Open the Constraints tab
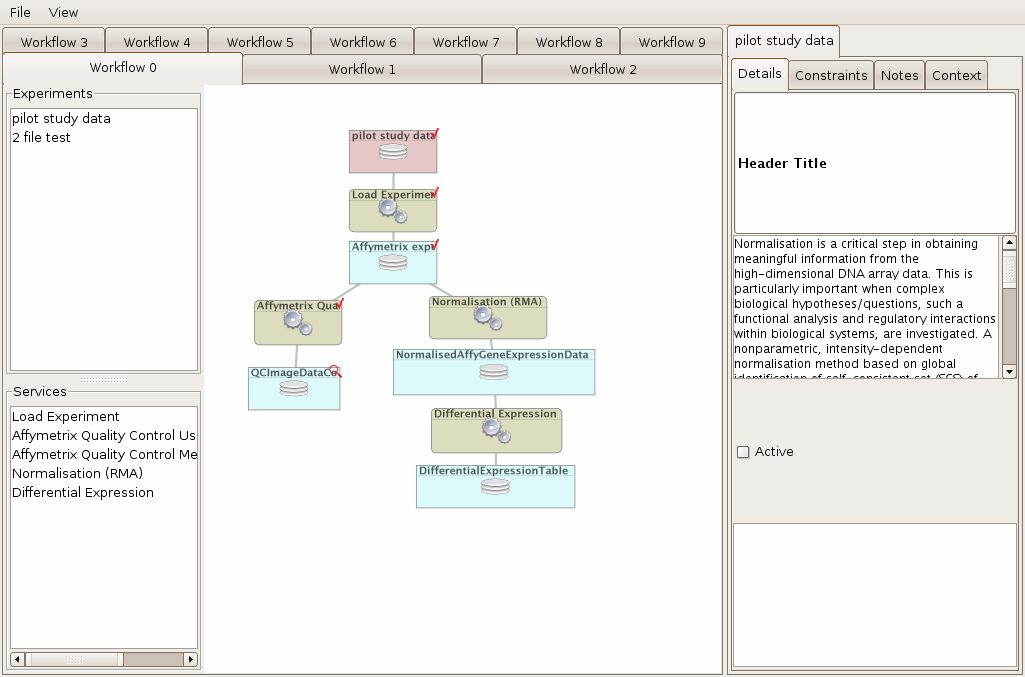This screenshot has height=677, width=1025. pos(831,75)
